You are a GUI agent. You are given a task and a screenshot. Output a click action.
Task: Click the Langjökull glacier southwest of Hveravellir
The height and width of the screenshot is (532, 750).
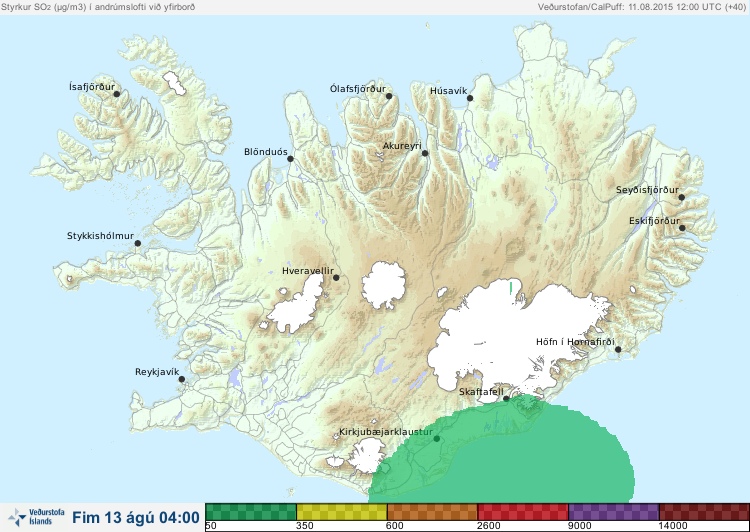[x=297, y=306]
